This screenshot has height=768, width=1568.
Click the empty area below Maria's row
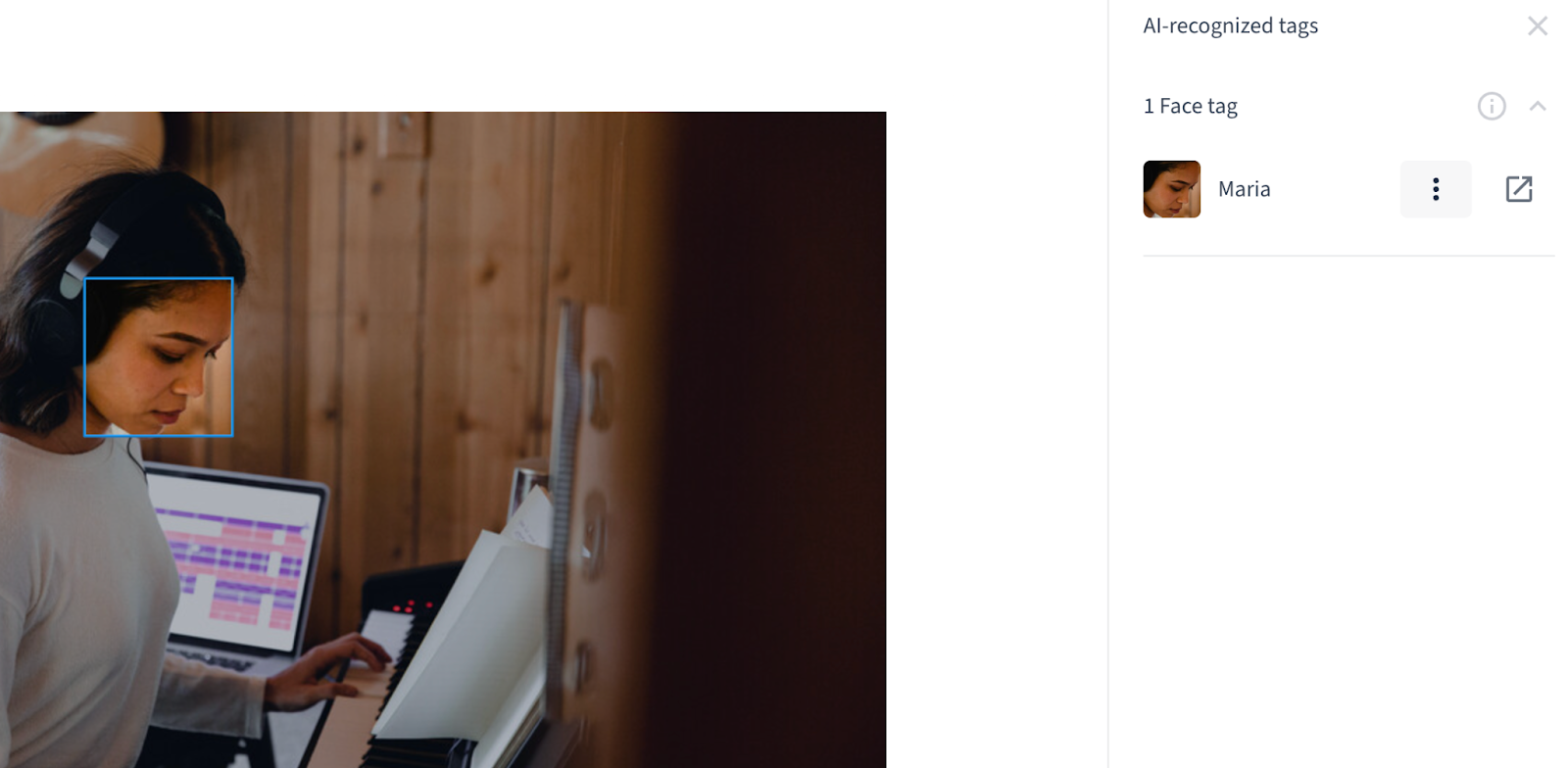point(1348,509)
